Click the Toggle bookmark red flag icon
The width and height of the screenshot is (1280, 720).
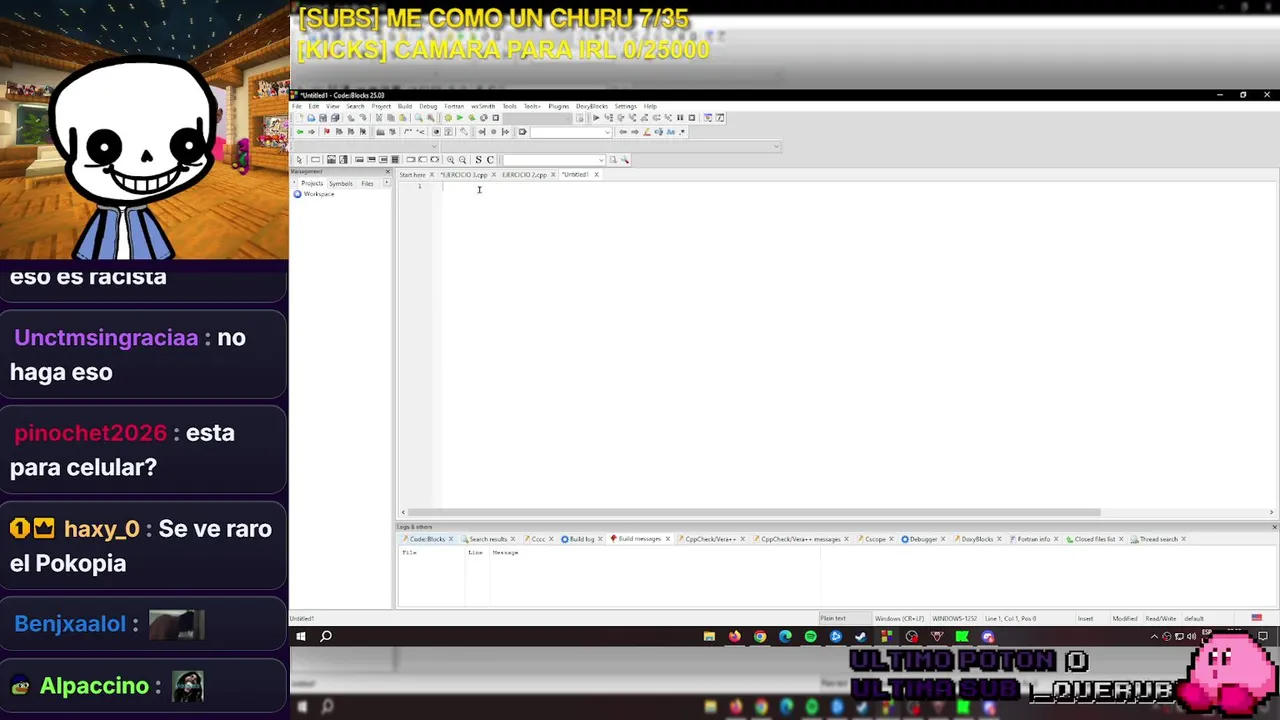327,132
